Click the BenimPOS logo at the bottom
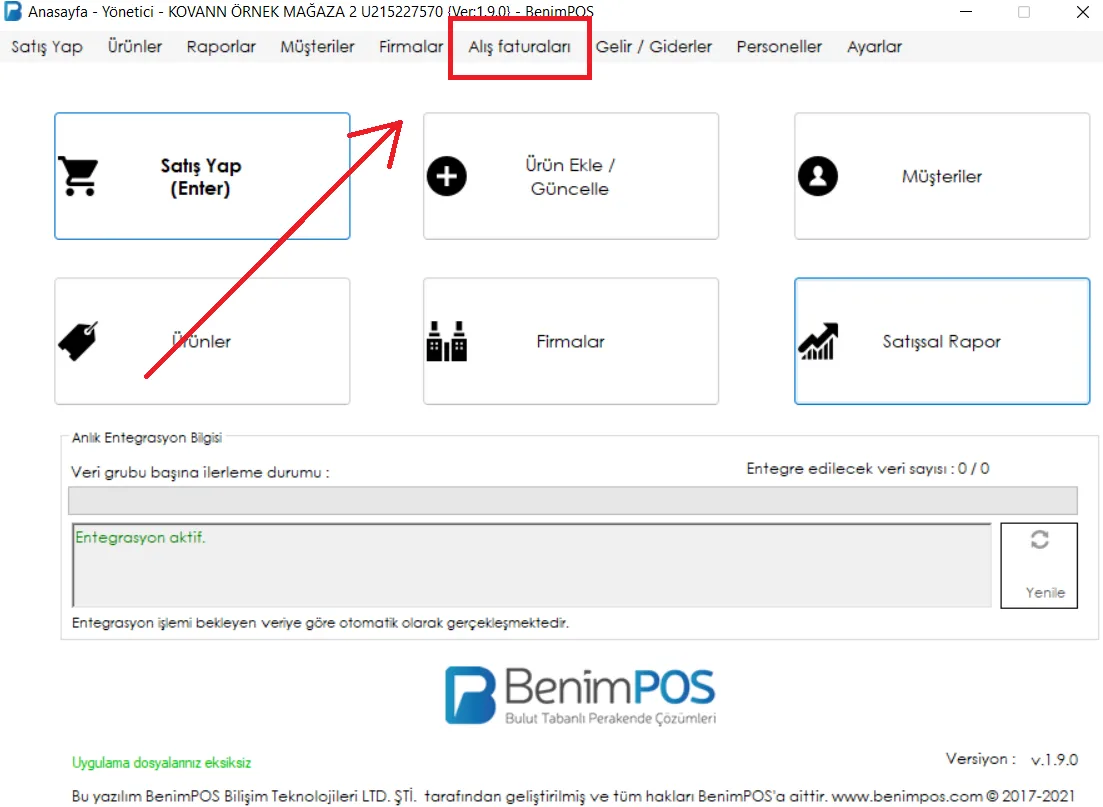 click(580, 695)
